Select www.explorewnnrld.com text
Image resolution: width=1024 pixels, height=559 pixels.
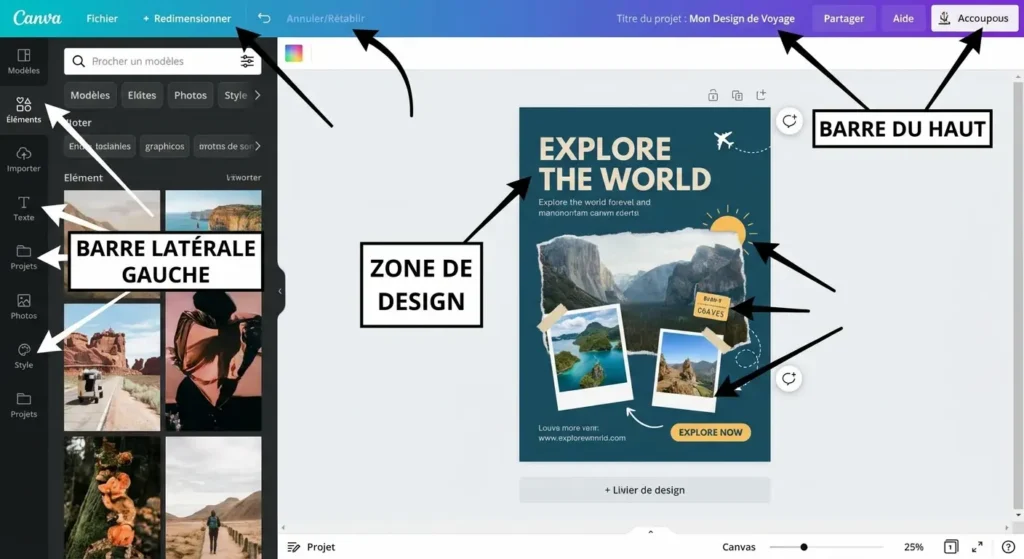pos(582,438)
